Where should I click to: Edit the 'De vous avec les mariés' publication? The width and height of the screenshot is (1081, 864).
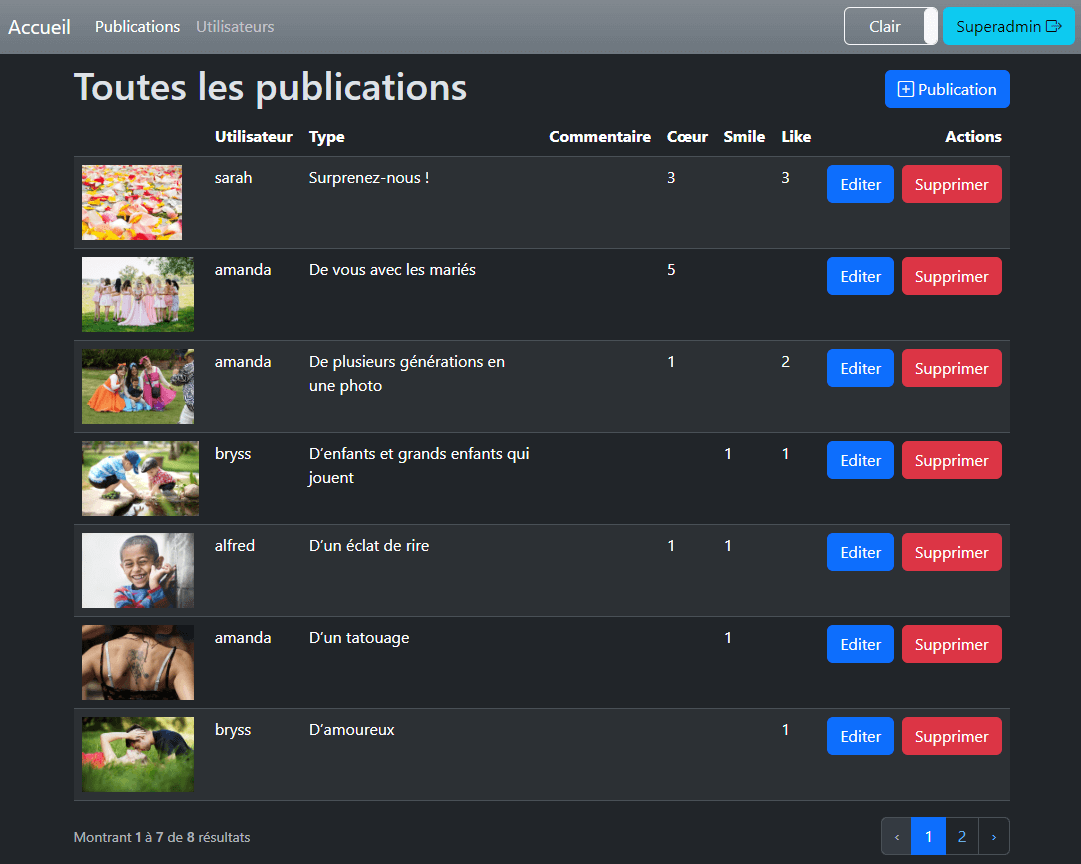coord(860,277)
